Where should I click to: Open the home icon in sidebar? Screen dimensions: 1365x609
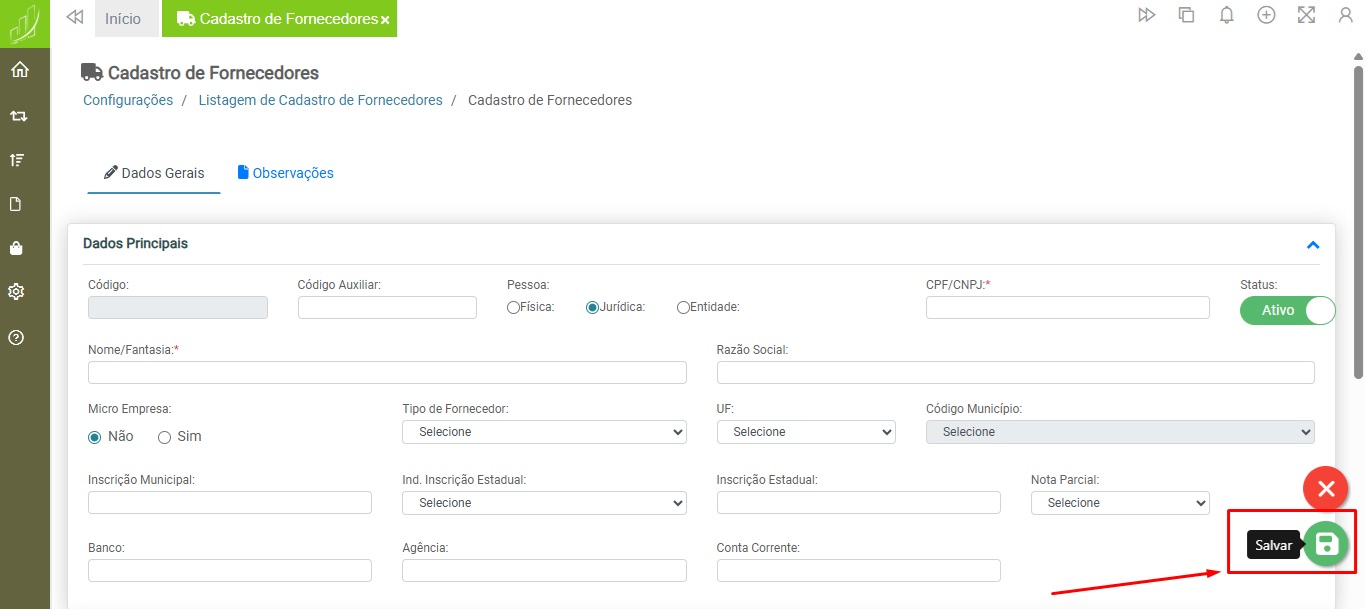coord(19,70)
